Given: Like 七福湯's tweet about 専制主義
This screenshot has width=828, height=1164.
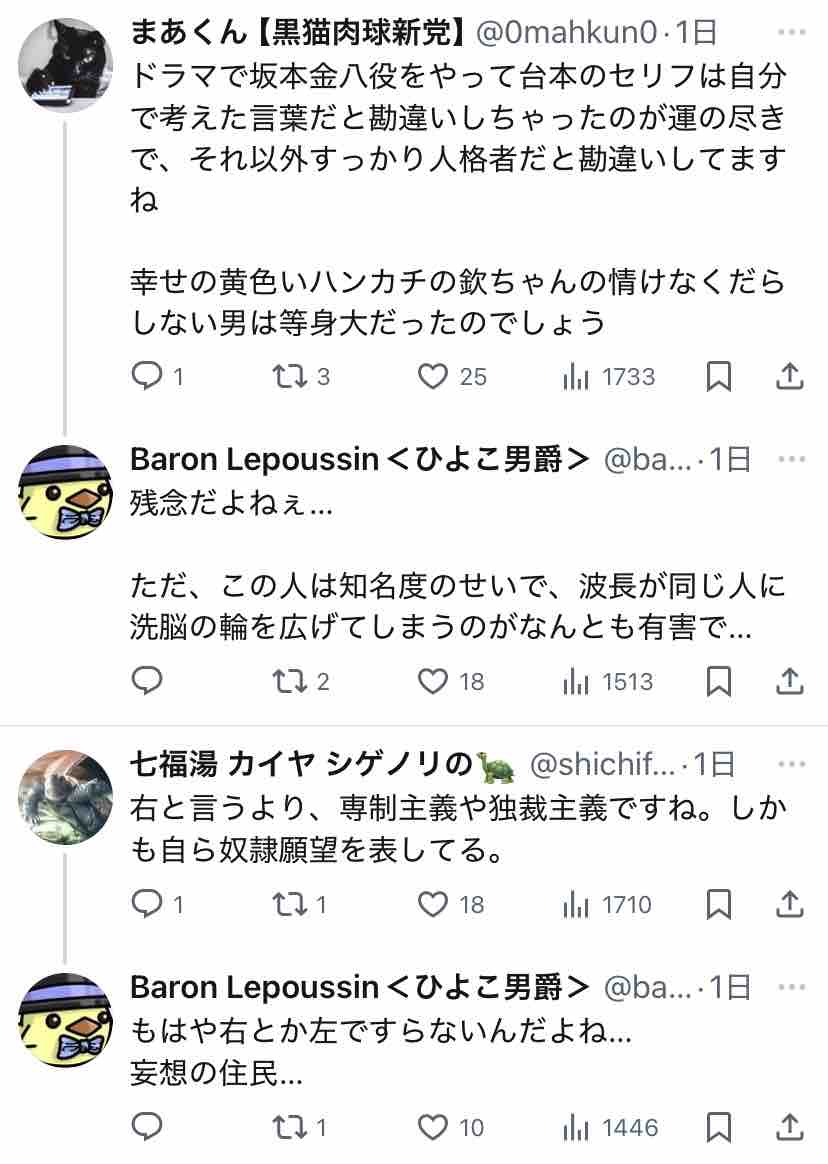Looking at the screenshot, I should click(x=432, y=904).
